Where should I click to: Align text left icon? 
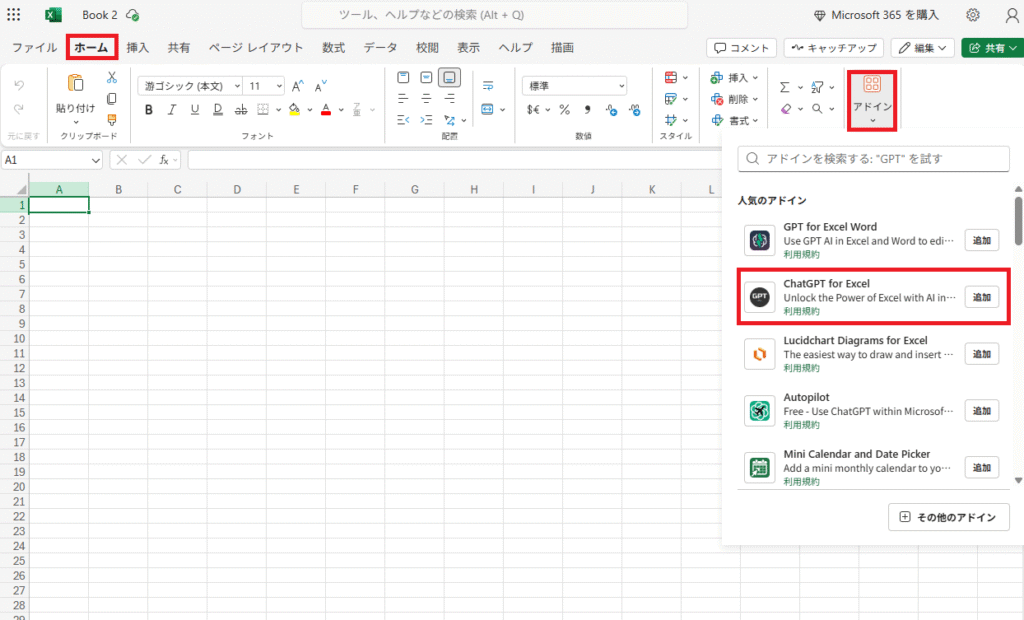(403, 99)
